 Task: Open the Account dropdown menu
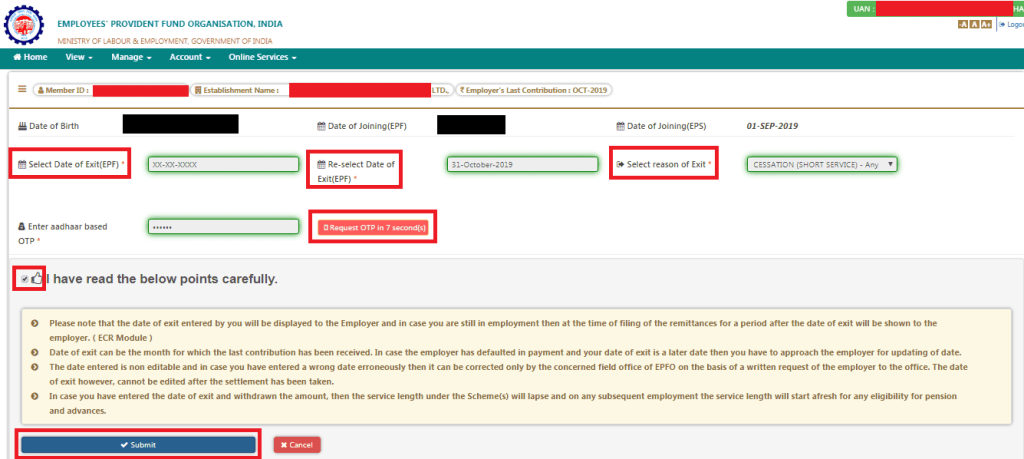coord(190,57)
